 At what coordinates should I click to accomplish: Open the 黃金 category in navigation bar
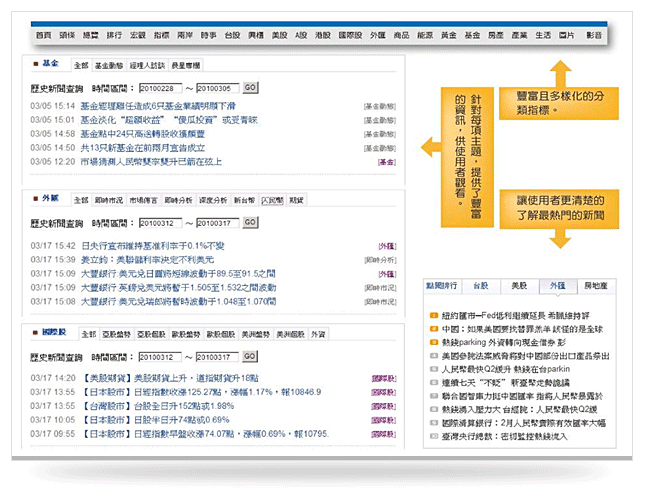point(446,35)
